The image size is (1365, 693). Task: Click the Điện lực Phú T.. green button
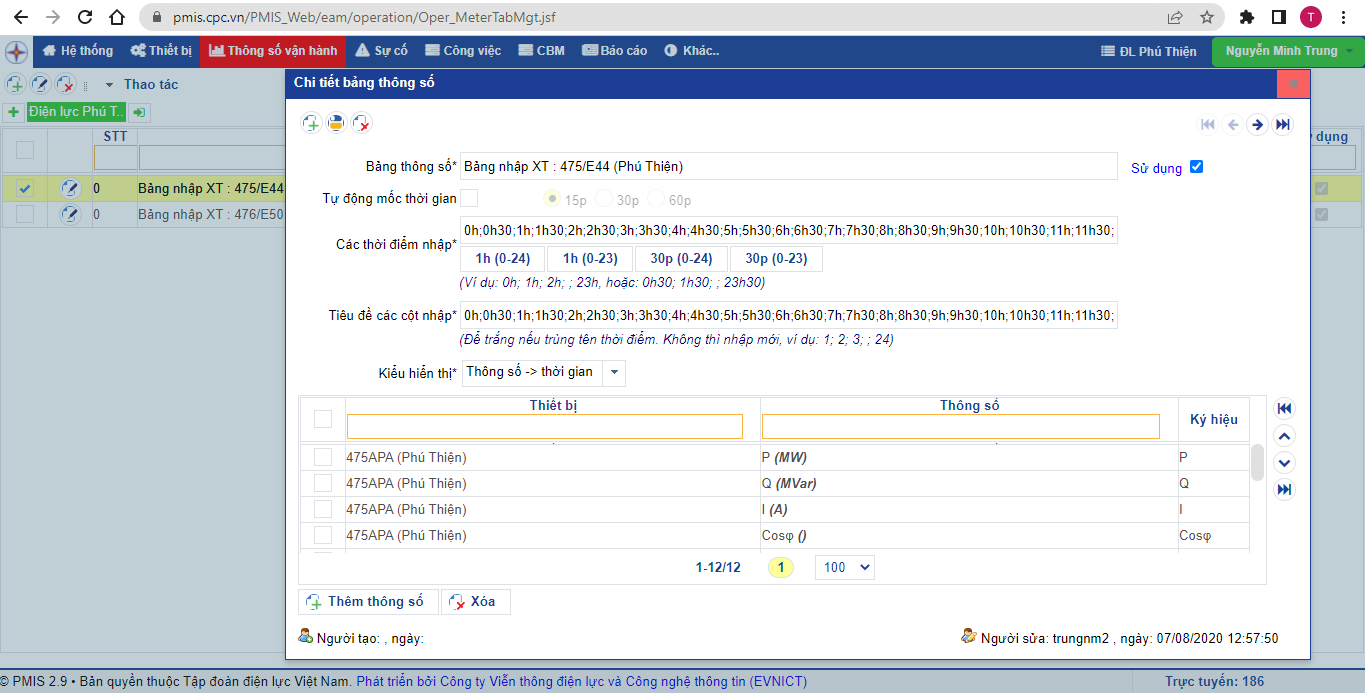coord(76,112)
